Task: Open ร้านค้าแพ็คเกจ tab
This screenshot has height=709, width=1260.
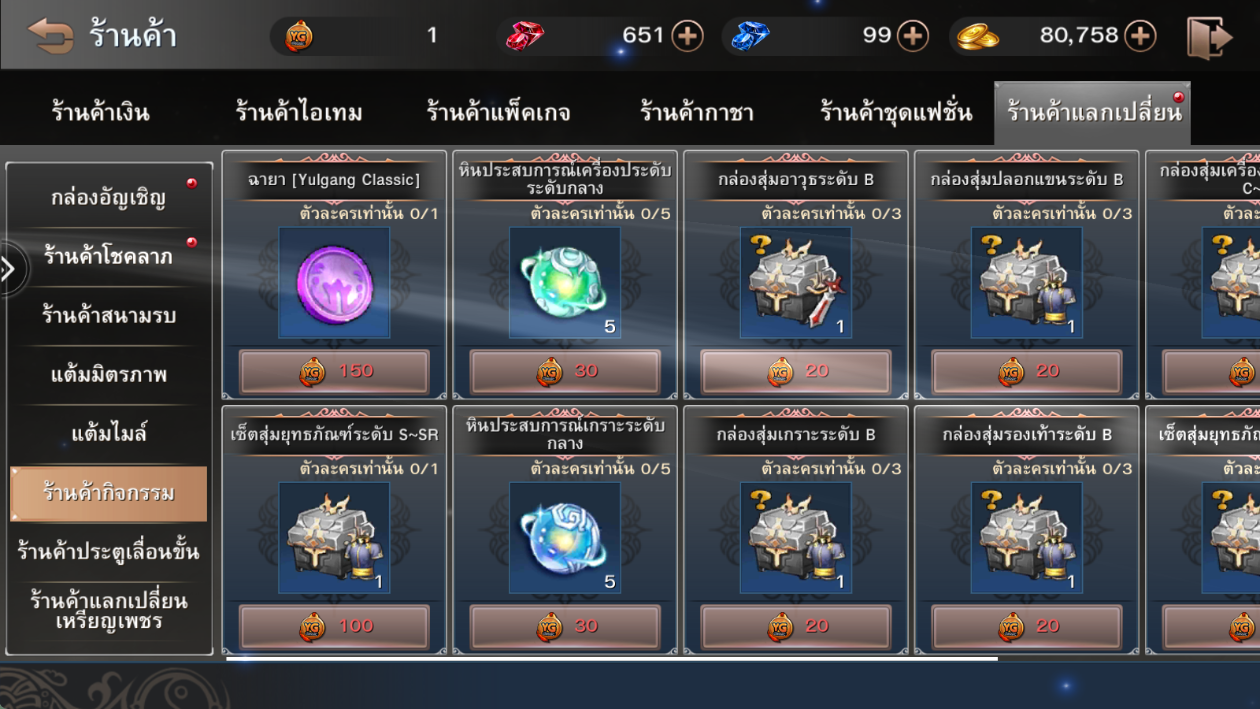Action: pos(498,112)
